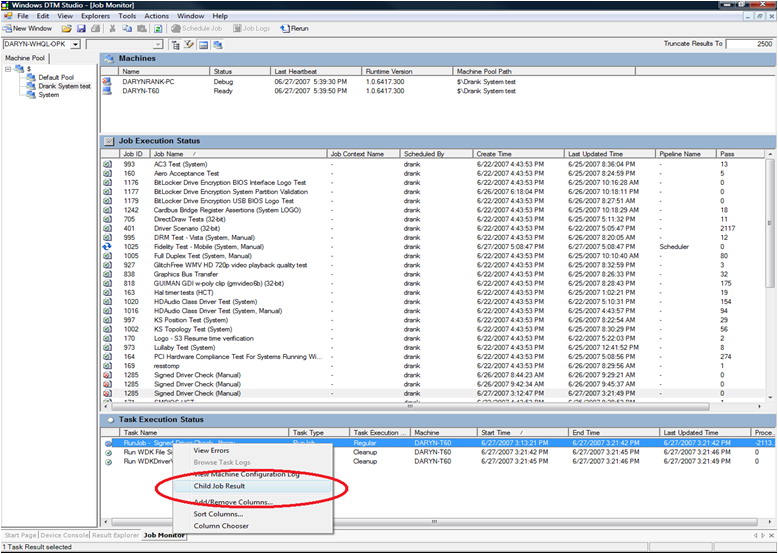Click the Job Execution Status header icon
Viewport: 778px width, 554px height.
click(x=109, y=141)
